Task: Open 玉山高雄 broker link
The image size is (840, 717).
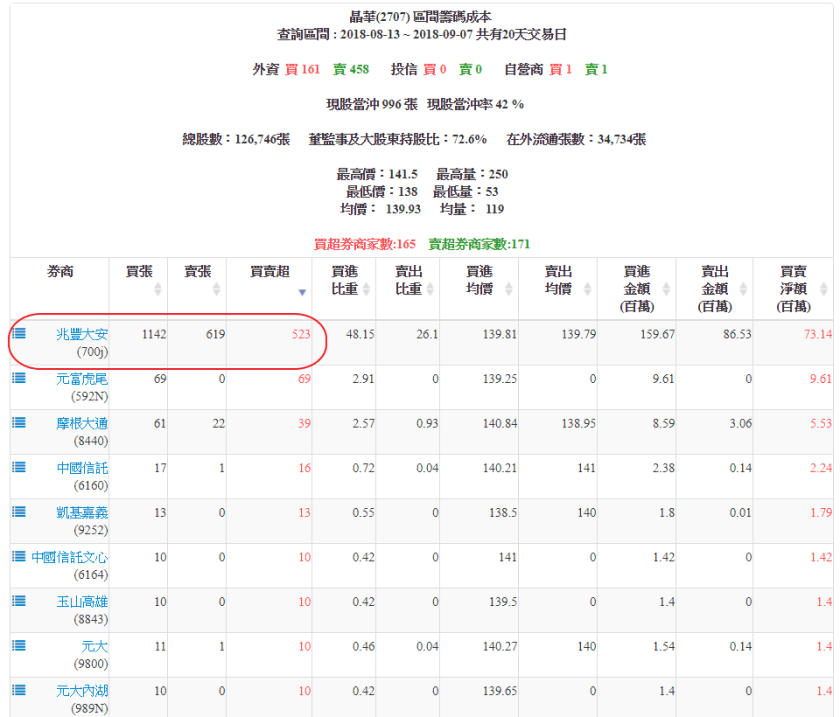Action: point(81,601)
